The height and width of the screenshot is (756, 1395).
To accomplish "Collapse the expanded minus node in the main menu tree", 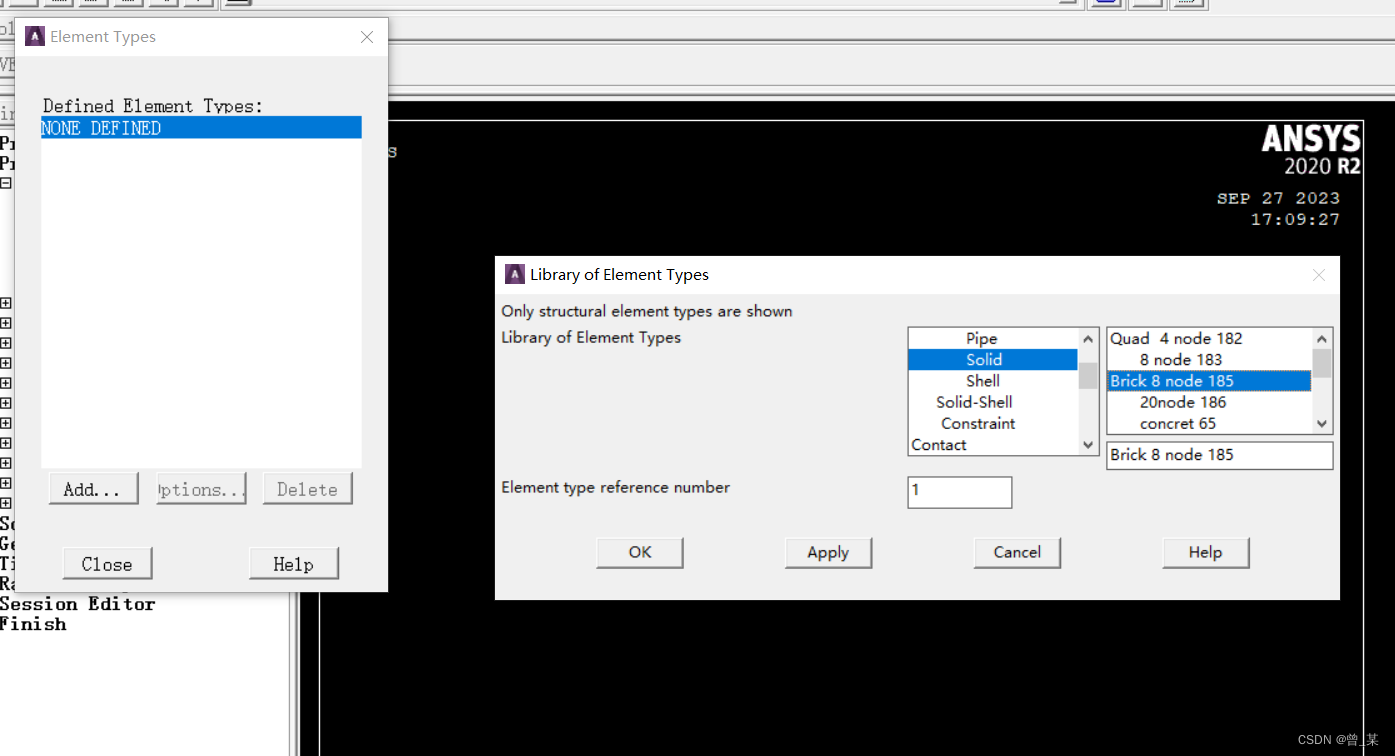I will click(6, 184).
